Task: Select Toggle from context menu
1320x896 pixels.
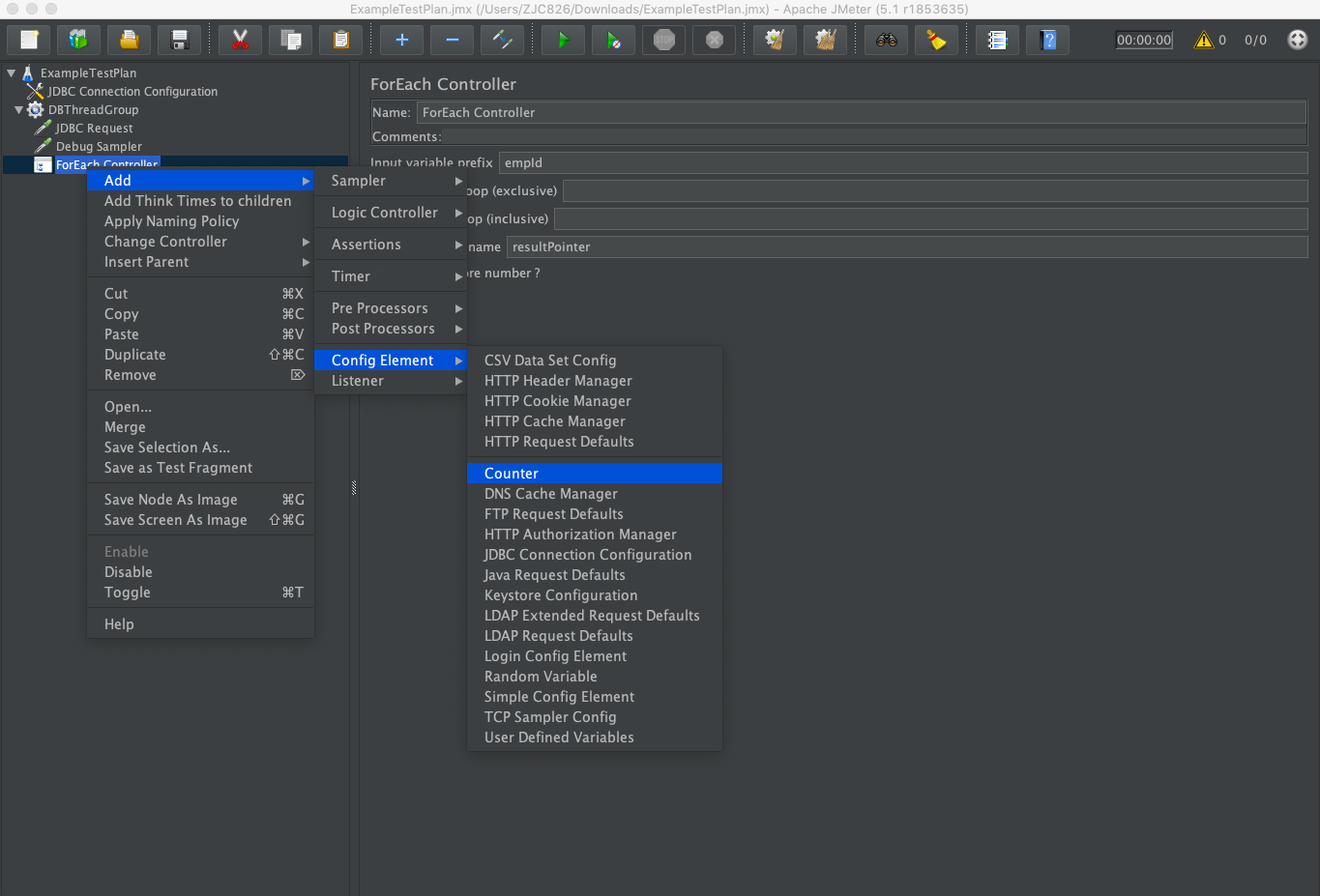Action: pos(200,593)
